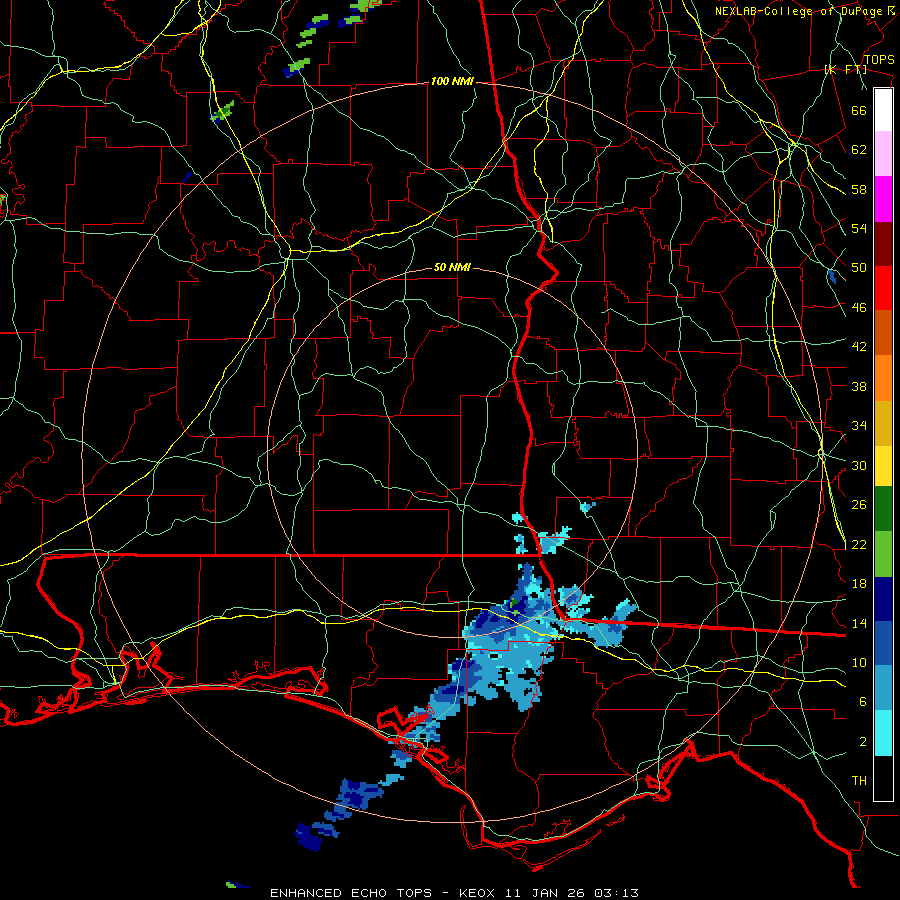Pick the cyan legend color band
The image size is (900, 900).
[x=883, y=733]
